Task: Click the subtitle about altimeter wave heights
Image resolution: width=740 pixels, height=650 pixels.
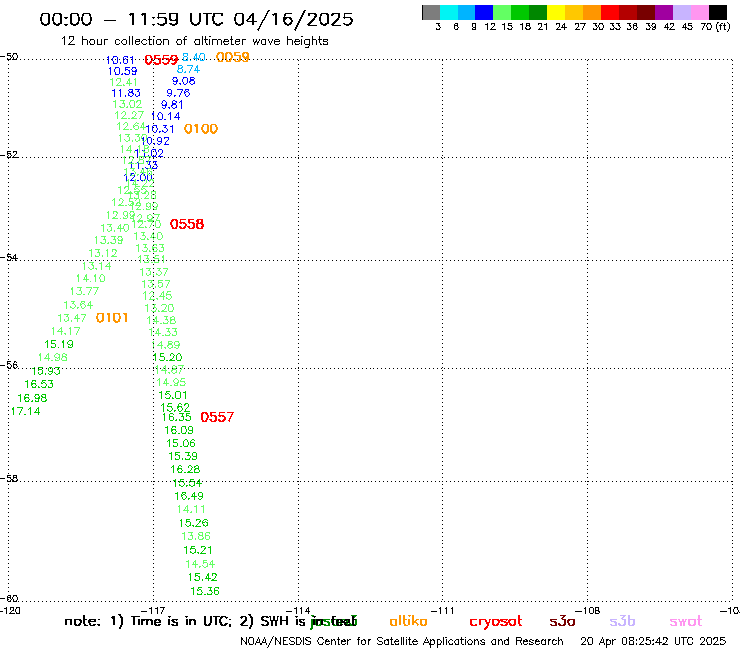Action: (x=194, y=41)
